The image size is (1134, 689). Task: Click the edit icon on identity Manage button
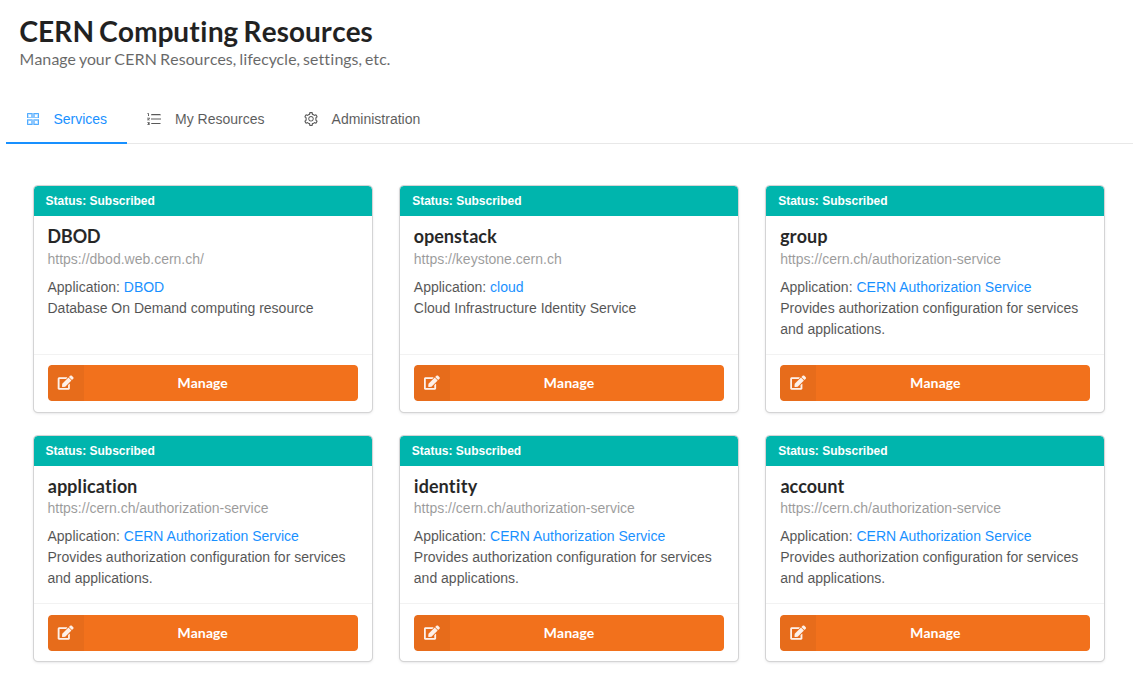[x=432, y=633]
